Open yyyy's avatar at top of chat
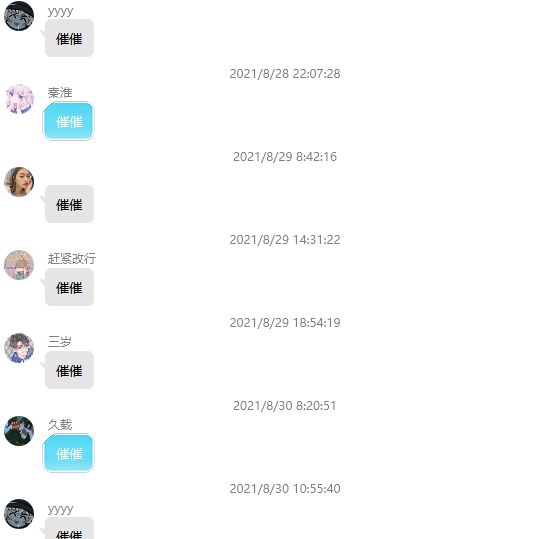The width and height of the screenshot is (539, 539). coord(19,16)
